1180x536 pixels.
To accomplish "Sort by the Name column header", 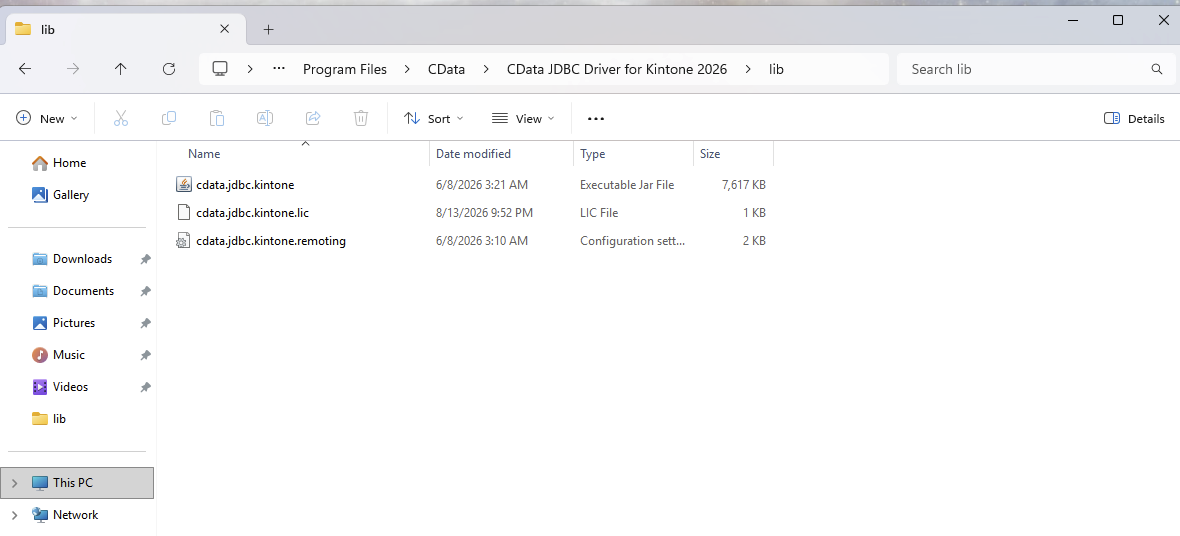I will click(204, 154).
